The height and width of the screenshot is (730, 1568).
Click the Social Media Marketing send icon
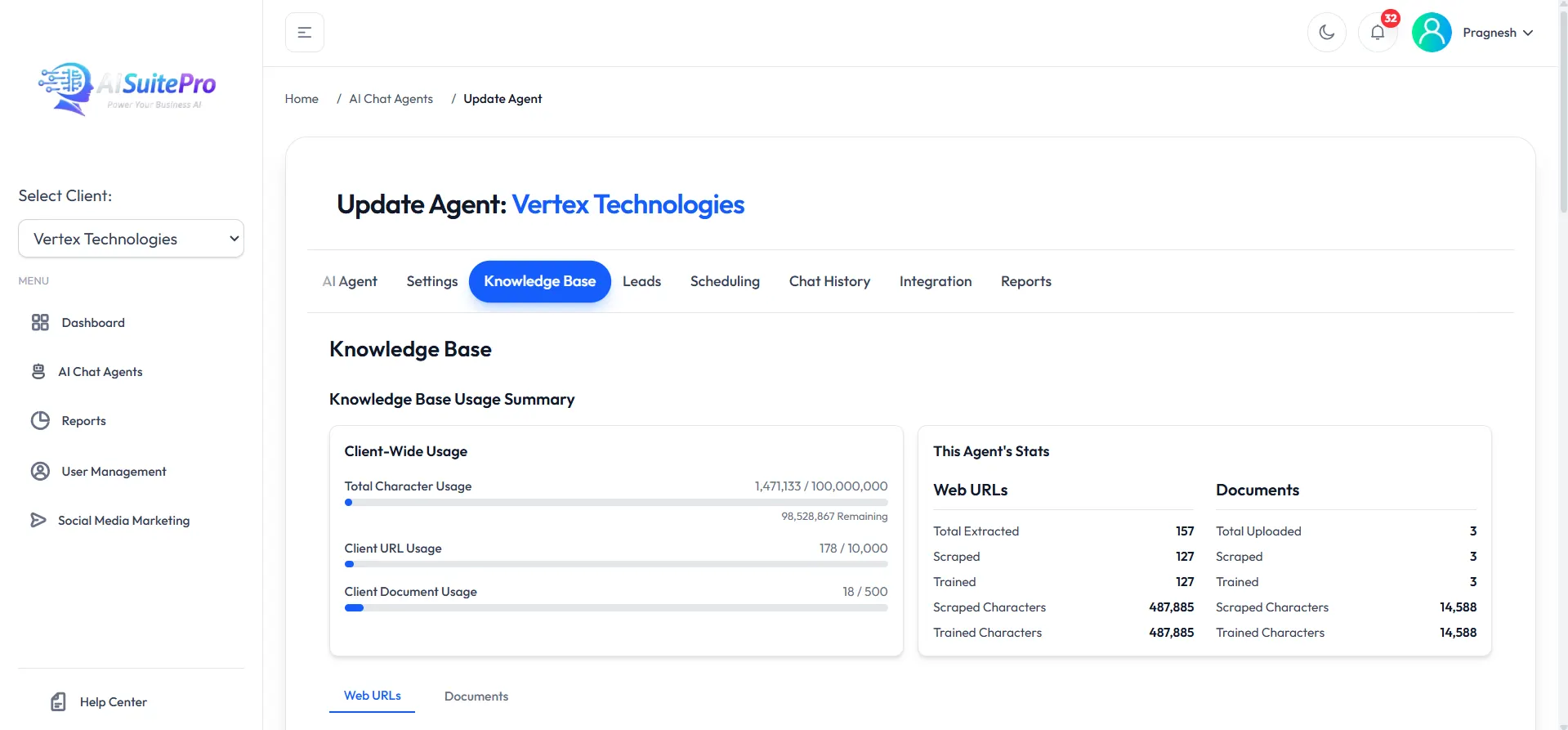(38, 521)
